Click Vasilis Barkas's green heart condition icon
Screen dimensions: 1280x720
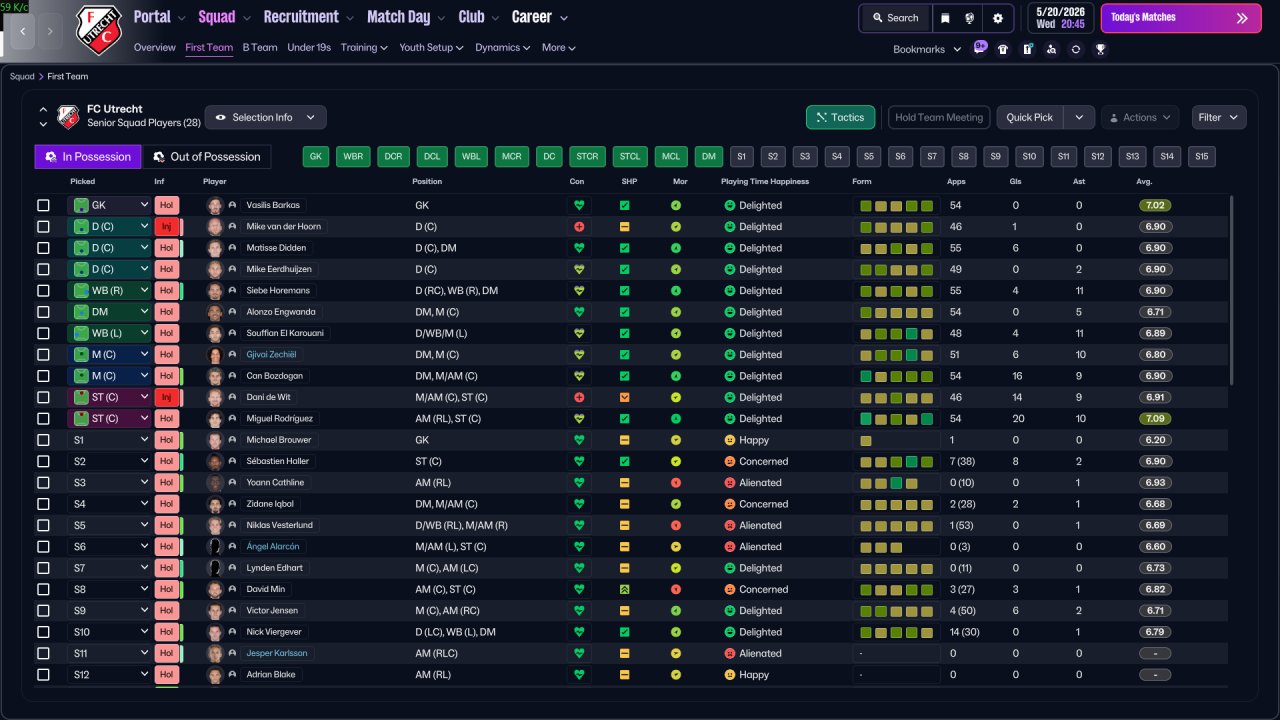[x=578, y=205]
